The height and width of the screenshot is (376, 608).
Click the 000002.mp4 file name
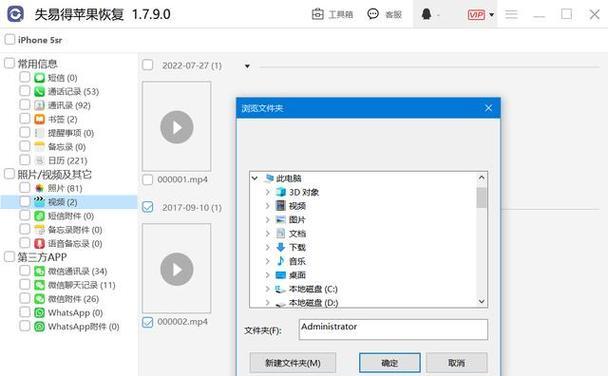point(182,322)
